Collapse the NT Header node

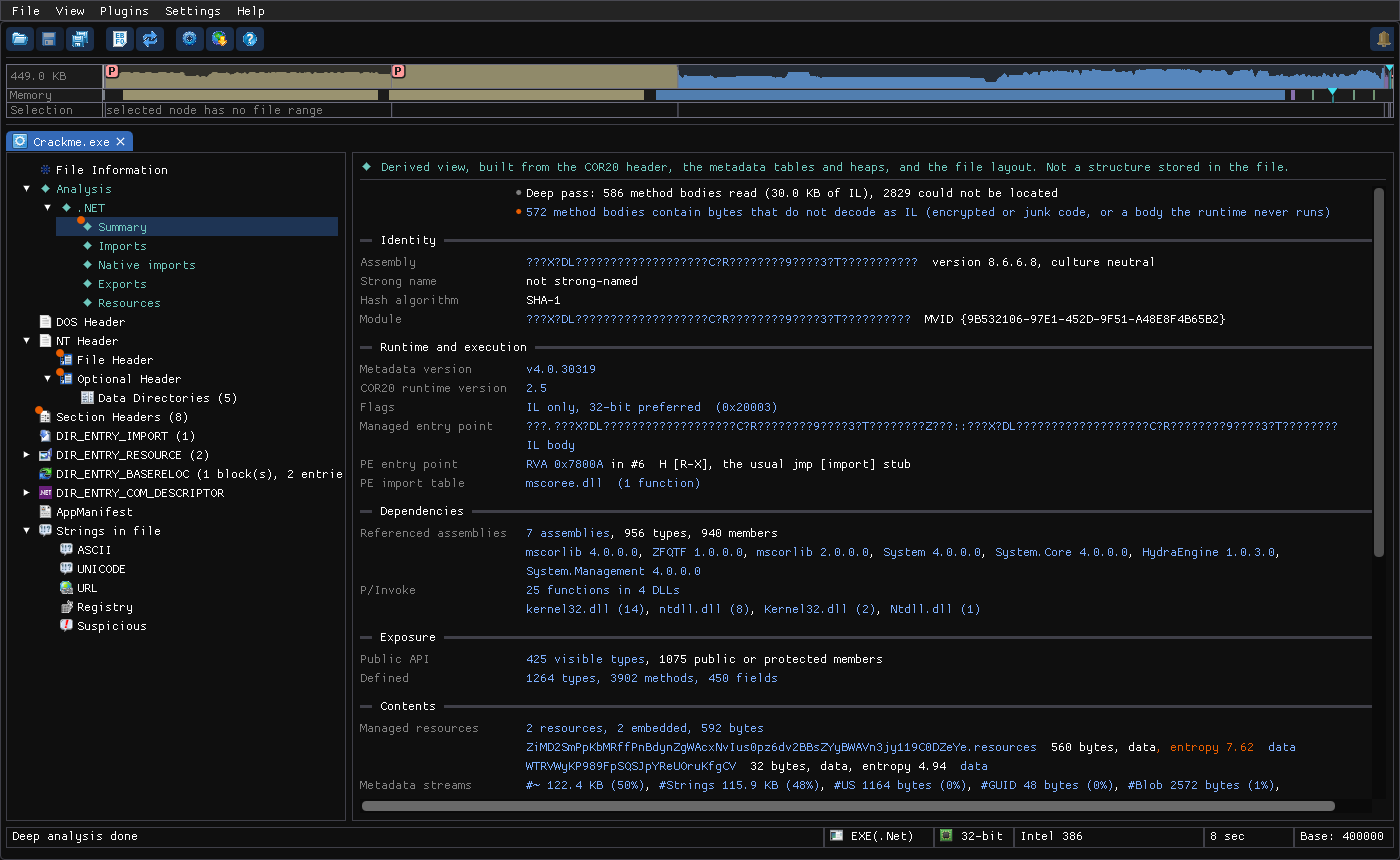click(27, 341)
